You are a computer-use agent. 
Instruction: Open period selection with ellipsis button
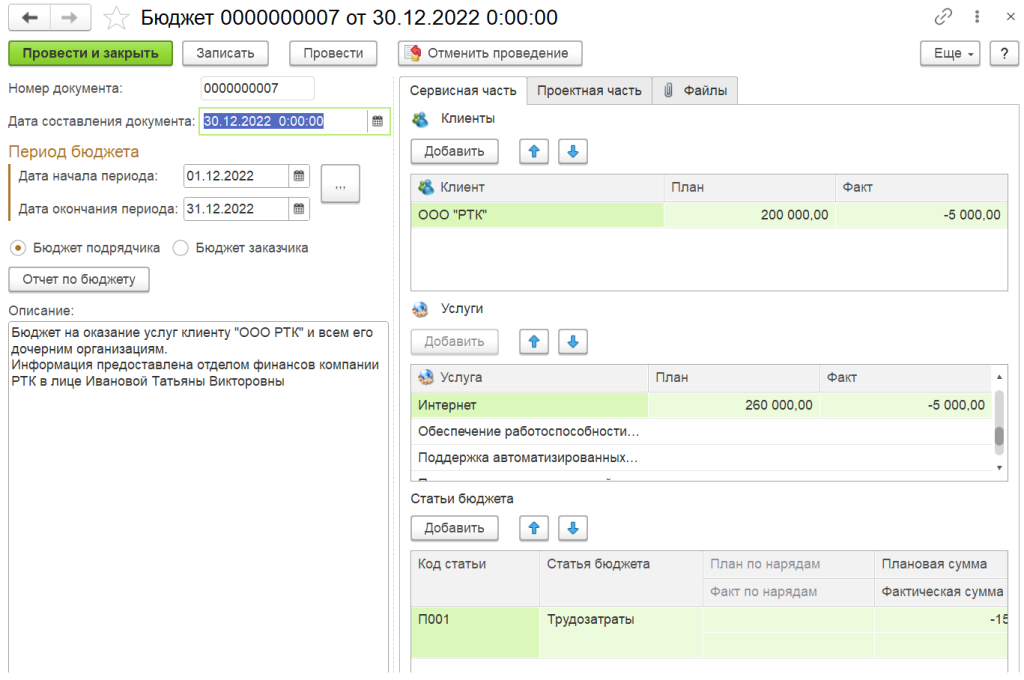[x=340, y=185]
